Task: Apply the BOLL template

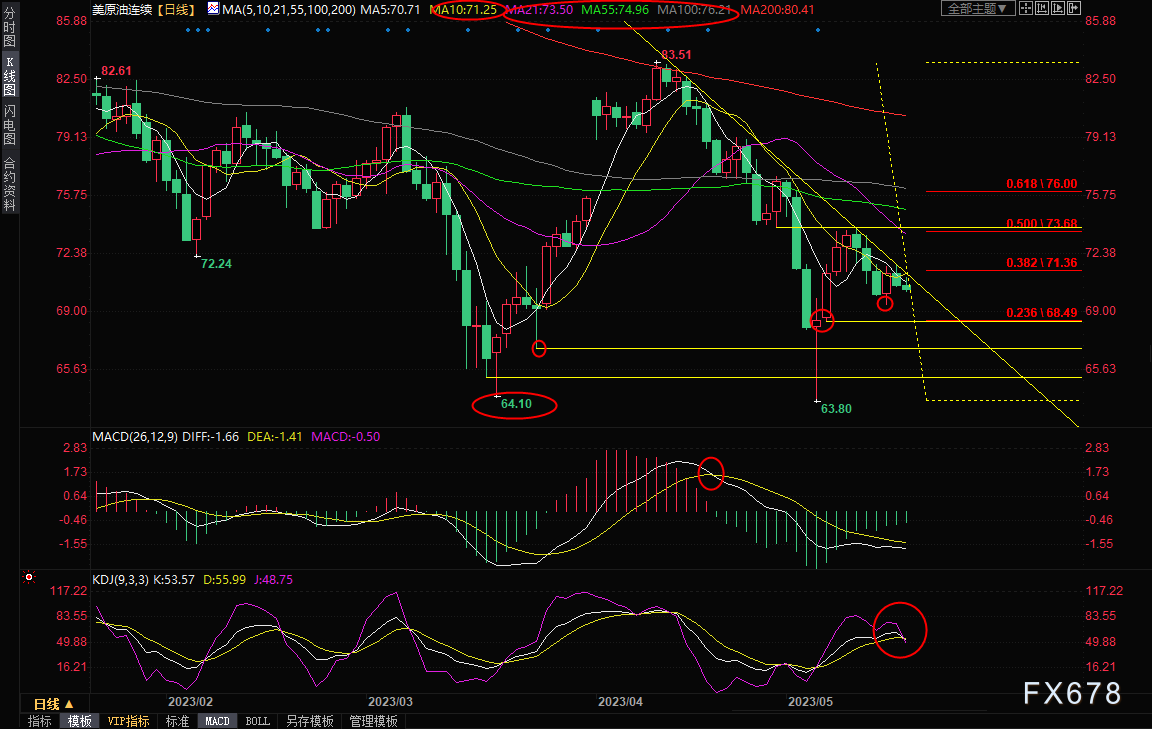Action: pos(257,721)
